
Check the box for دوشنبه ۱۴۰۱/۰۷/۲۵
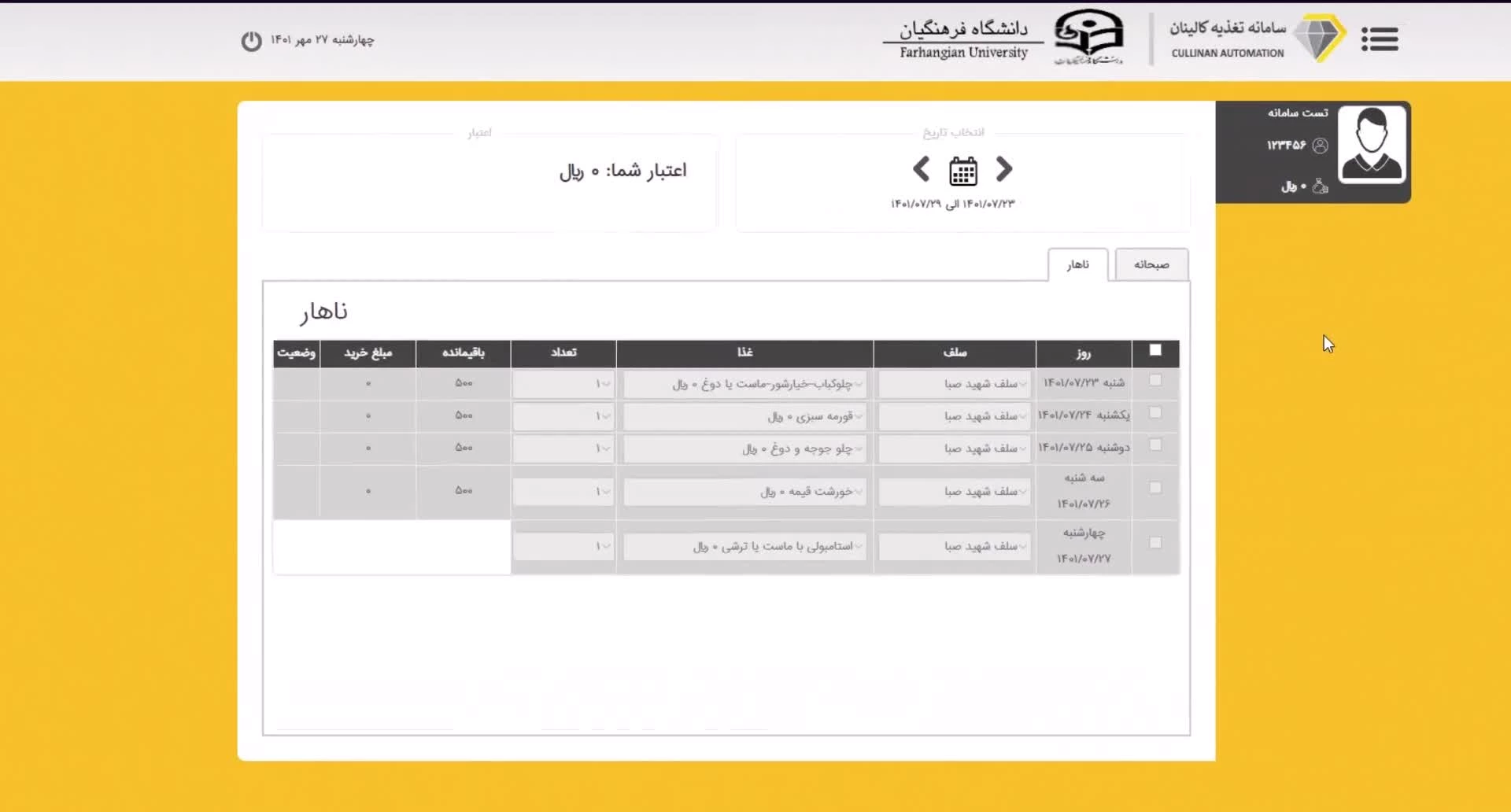[1155, 445]
